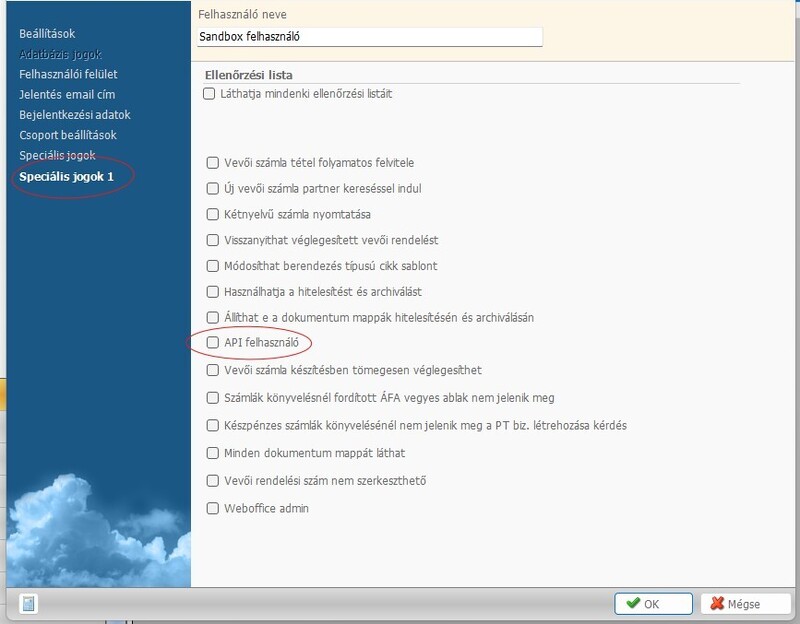800x624 pixels.
Task: Check Vevői rendelési szám nem szerkeszthető
Action: tap(212, 481)
